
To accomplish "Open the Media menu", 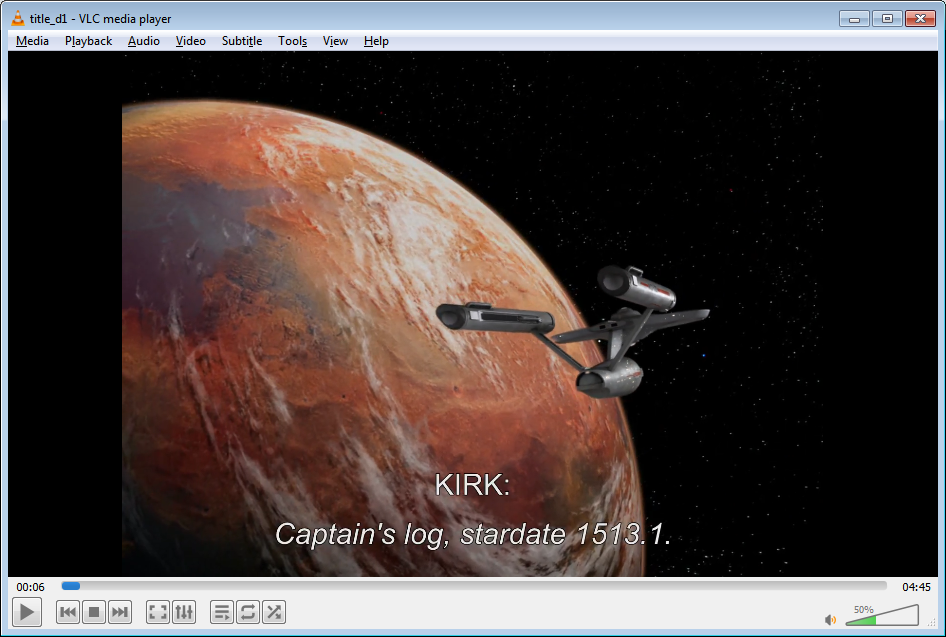I will coord(32,41).
